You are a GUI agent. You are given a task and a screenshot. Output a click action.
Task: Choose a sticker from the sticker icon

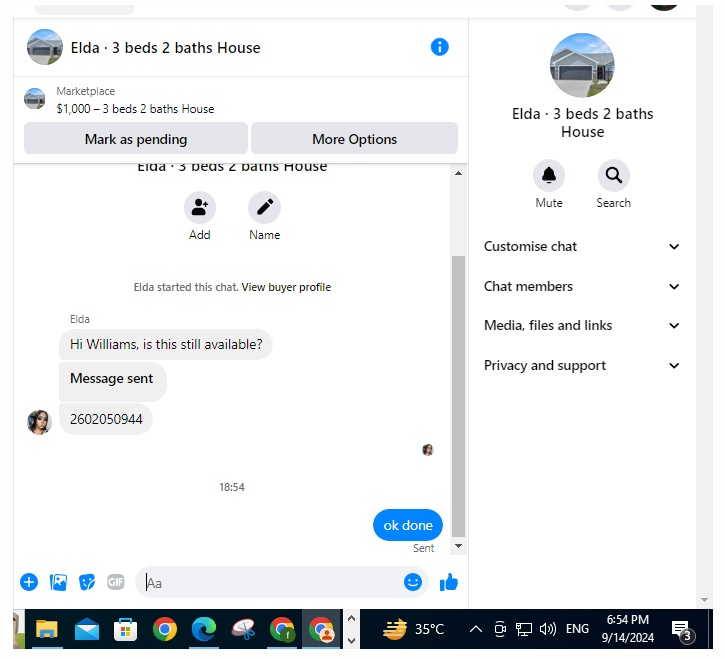(x=87, y=582)
